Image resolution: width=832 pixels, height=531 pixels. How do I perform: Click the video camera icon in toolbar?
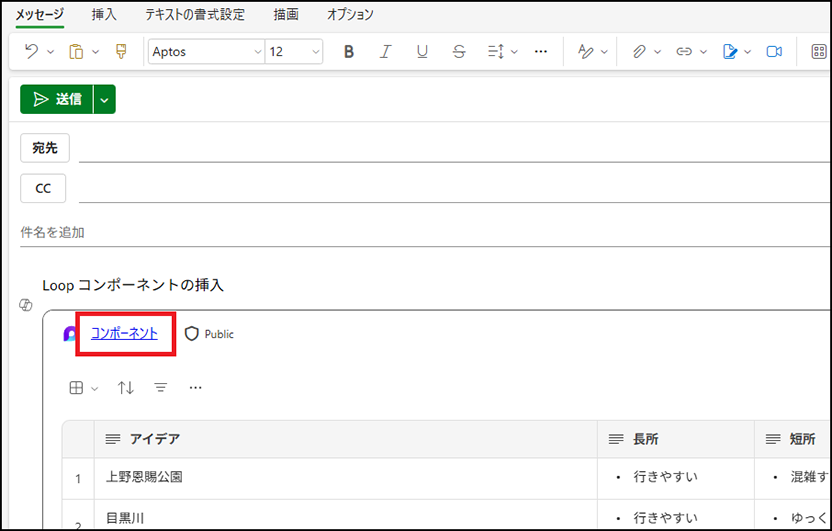[774, 51]
